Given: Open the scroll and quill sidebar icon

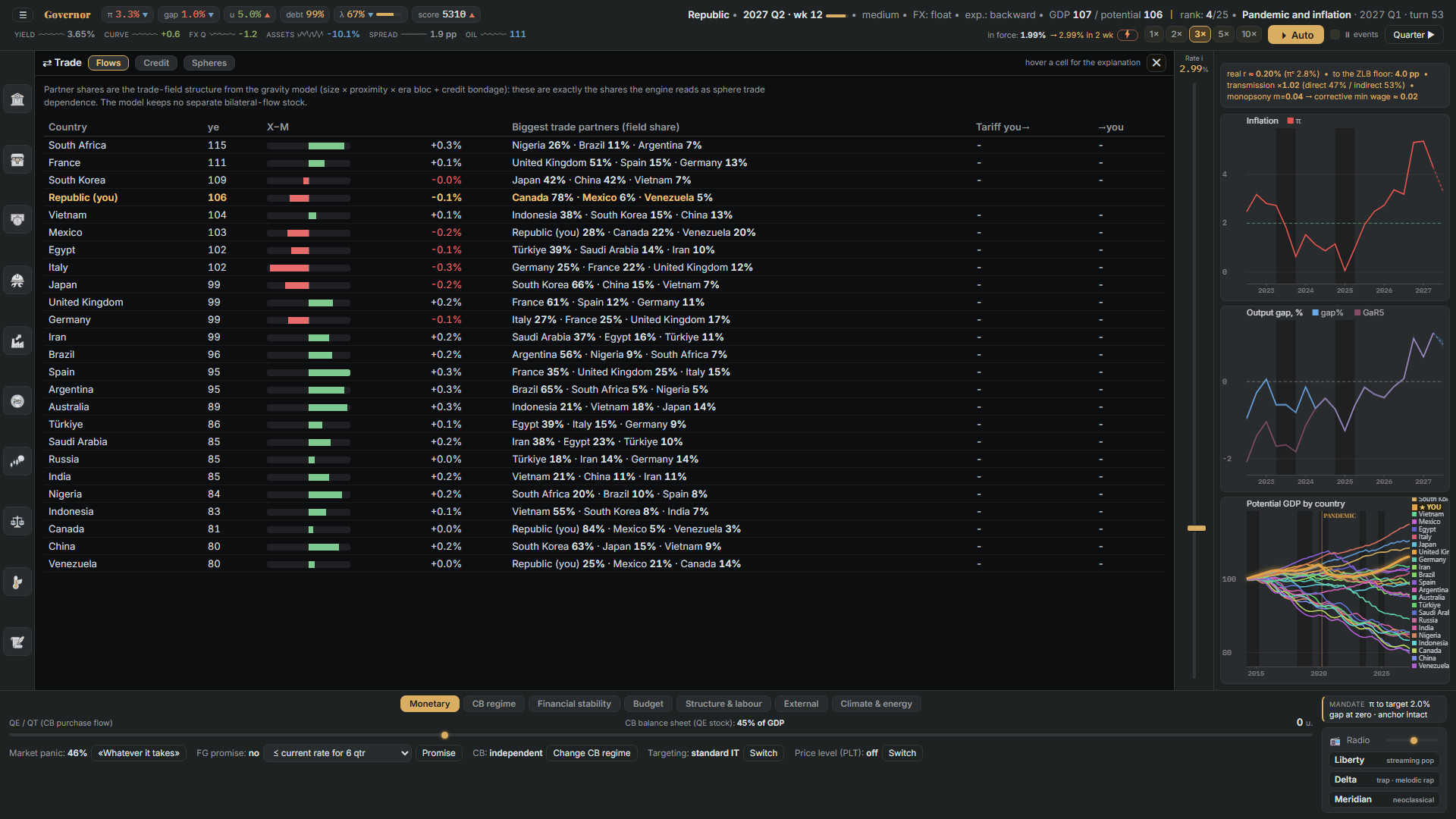Looking at the screenshot, I should pyautogui.click(x=17, y=642).
